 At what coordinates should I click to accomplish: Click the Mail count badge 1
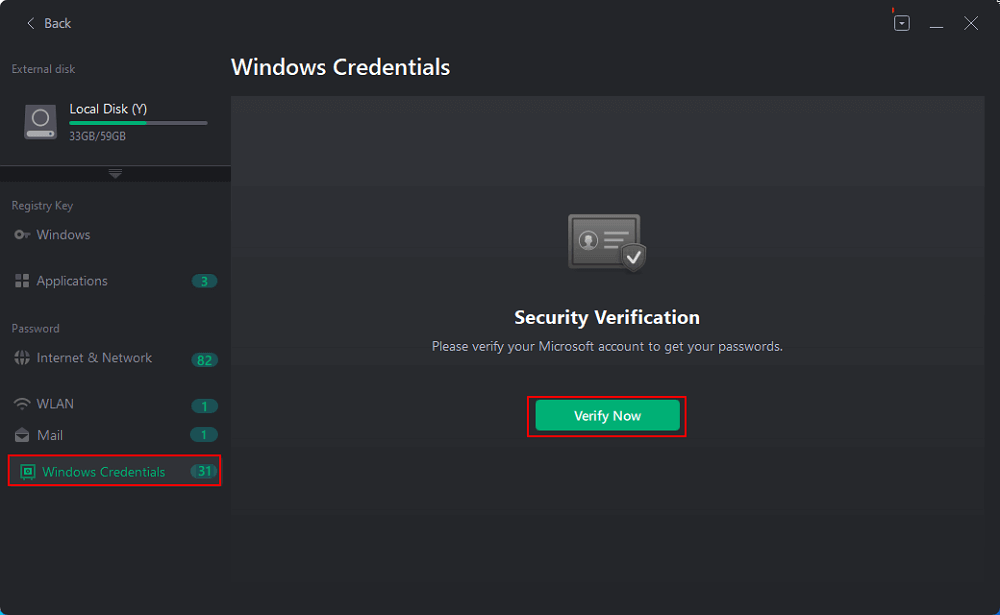pyautogui.click(x=204, y=435)
